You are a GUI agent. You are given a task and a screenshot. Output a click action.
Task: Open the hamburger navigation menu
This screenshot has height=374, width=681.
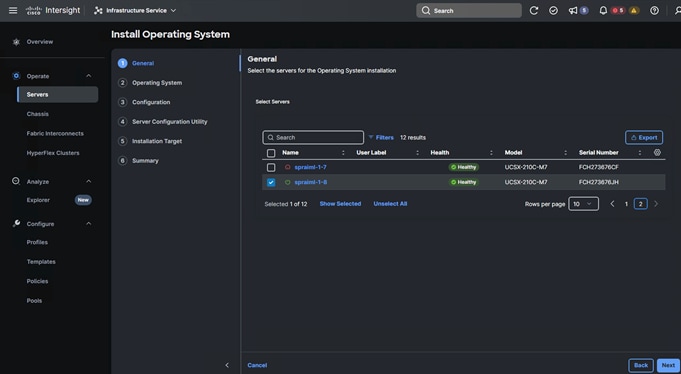(13, 10)
